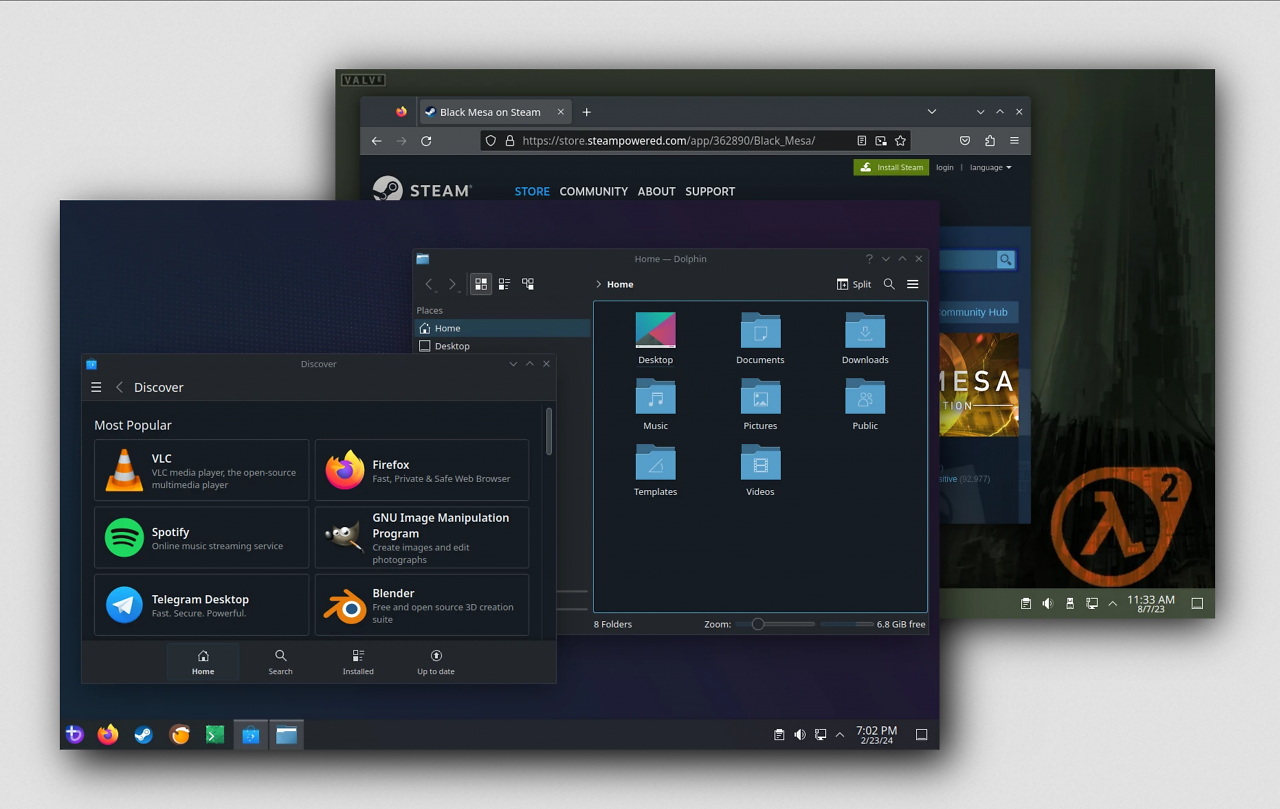Open the terminal from the front taskbar
This screenshot has width=1280, height=809.
[215, 735]
